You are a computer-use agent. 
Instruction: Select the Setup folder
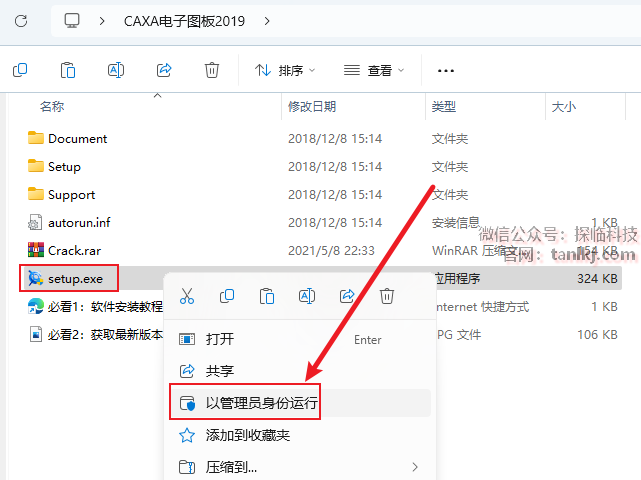pos(64,166)
